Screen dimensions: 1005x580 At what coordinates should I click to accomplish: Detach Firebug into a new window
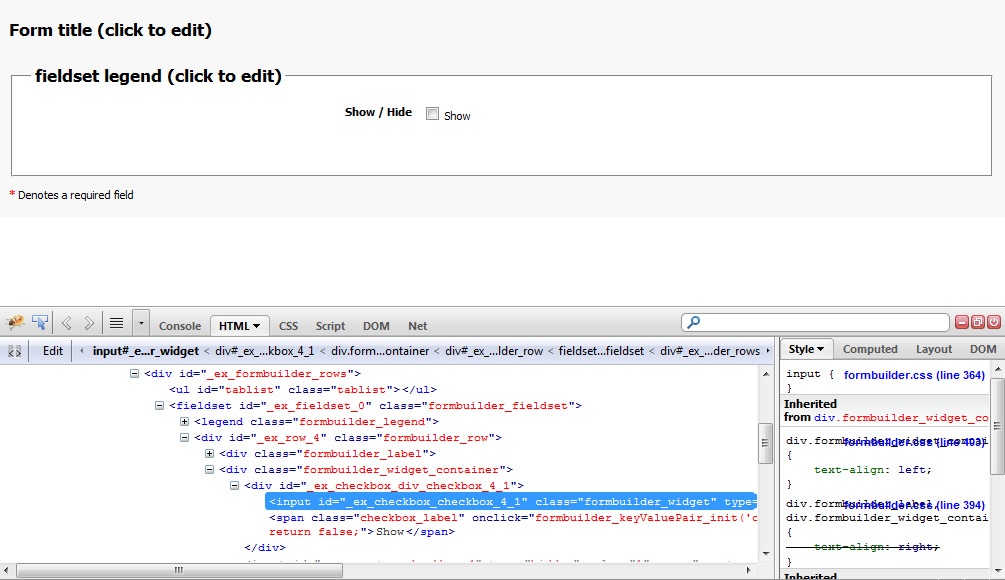[x=978, y=322]
